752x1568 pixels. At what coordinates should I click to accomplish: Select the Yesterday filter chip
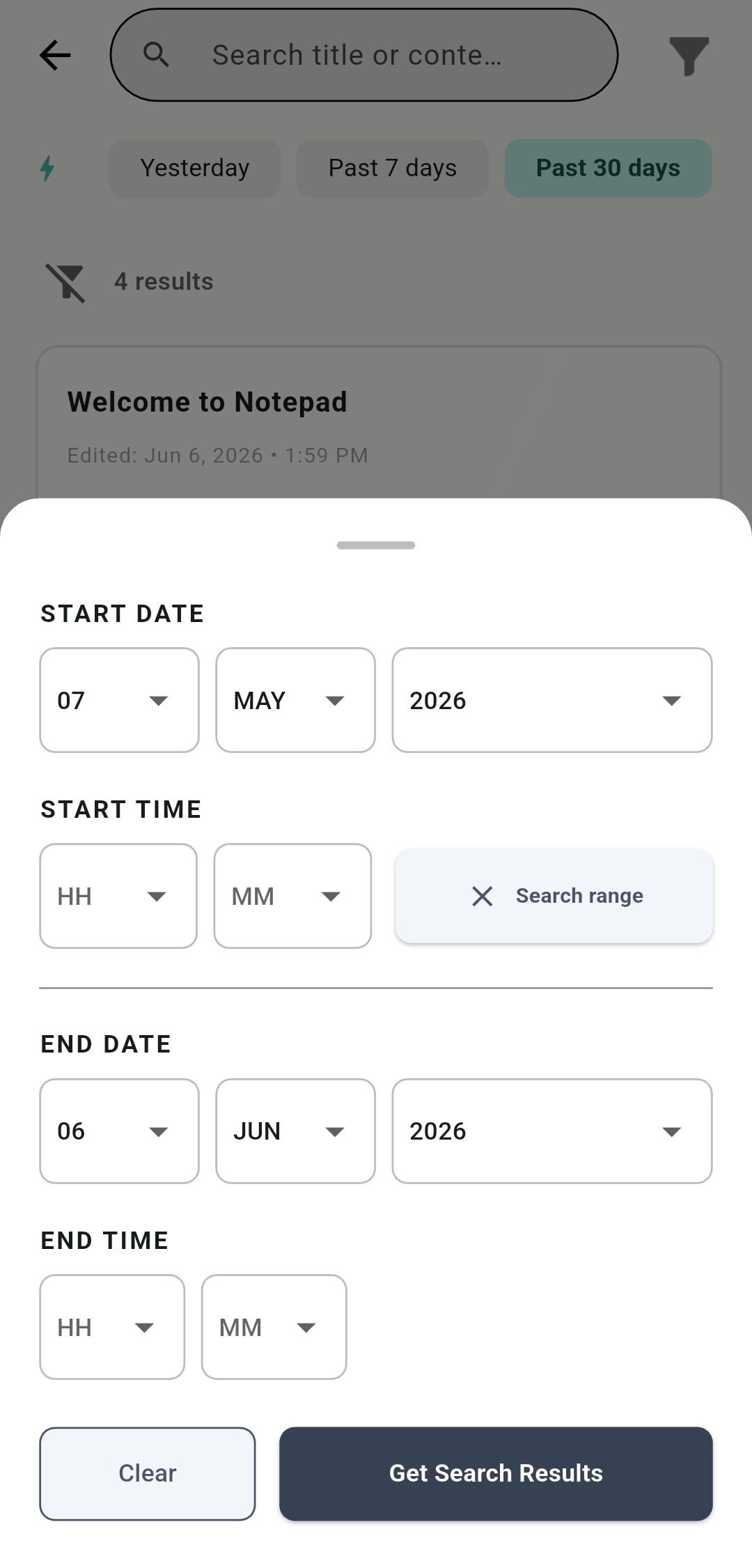(195, 168)
